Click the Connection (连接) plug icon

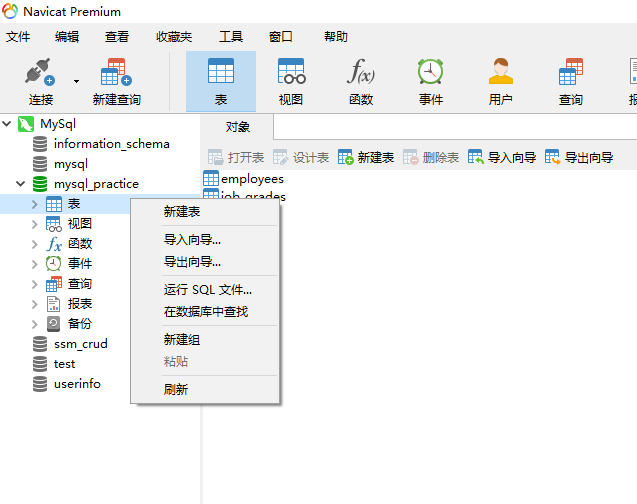click(x=40, y=71)
